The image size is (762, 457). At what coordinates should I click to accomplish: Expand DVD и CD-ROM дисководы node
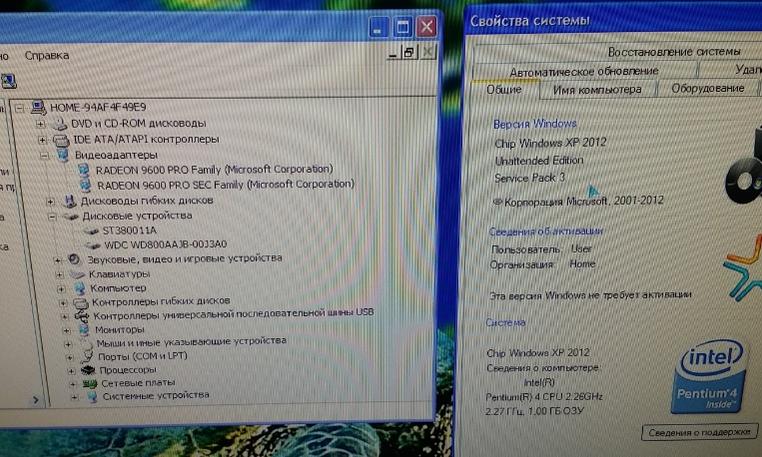pos(41,124)
